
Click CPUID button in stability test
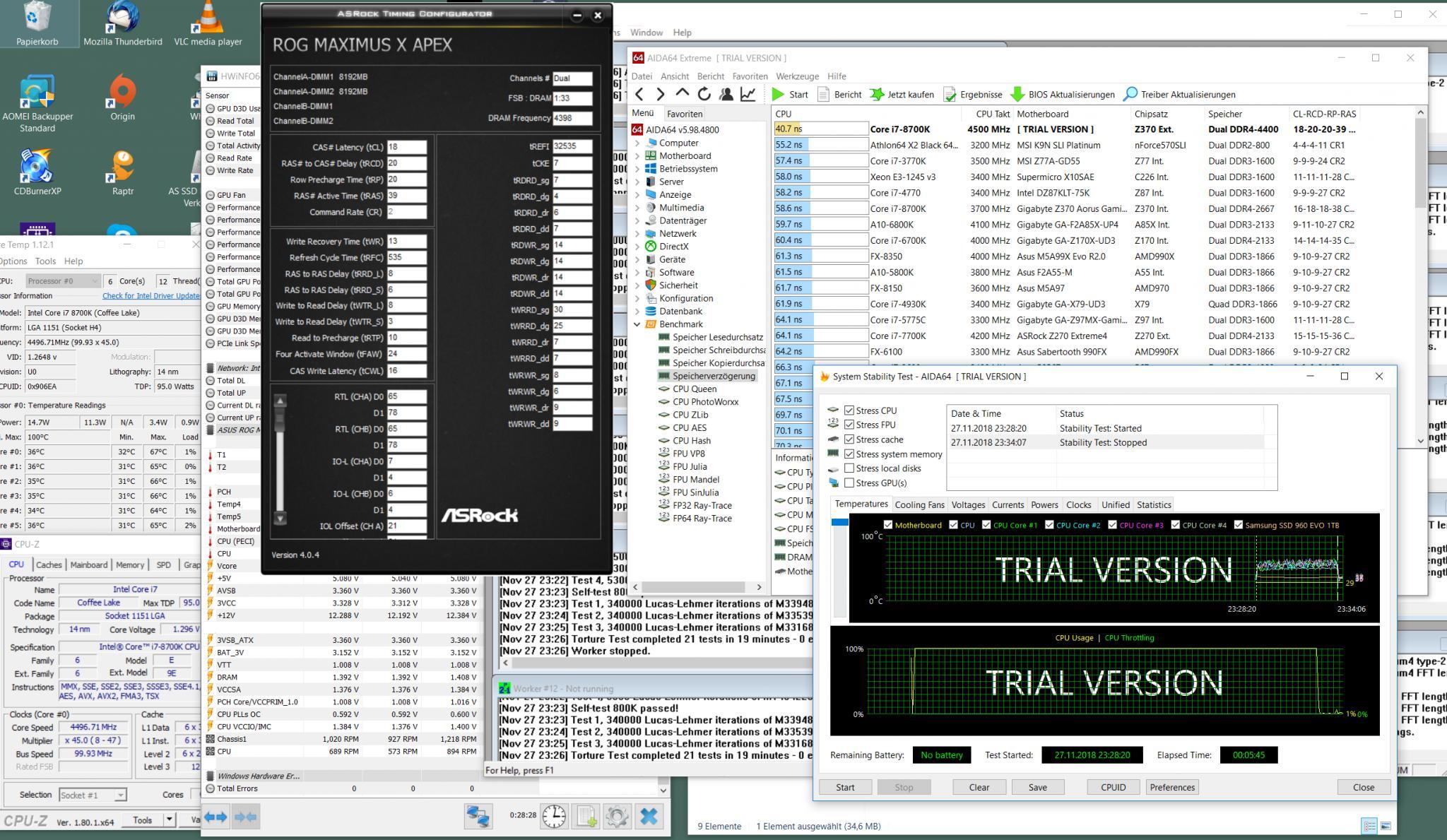click(x=1113, y=787)
